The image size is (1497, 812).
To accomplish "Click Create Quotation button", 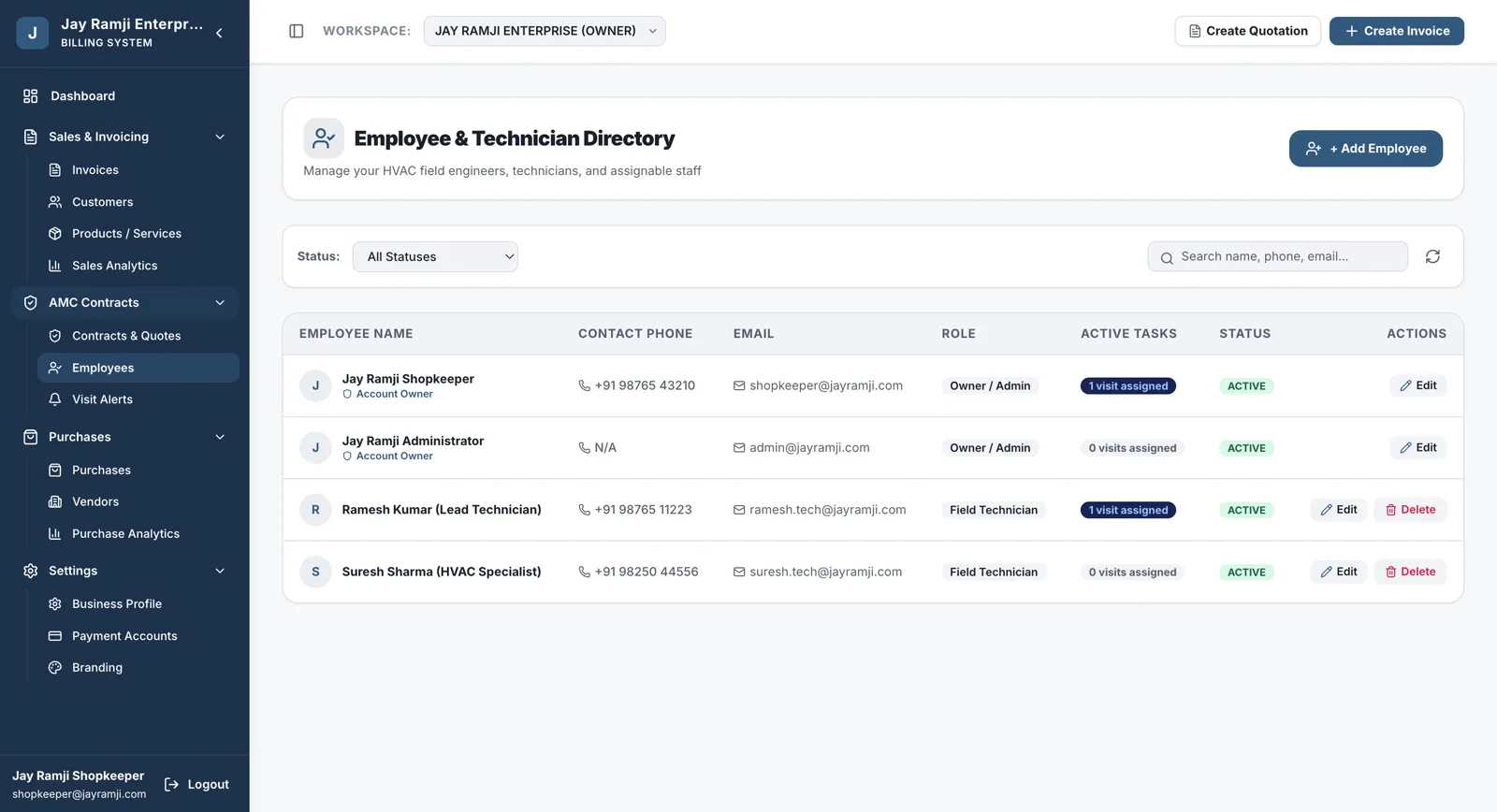I will point(1247,31).
